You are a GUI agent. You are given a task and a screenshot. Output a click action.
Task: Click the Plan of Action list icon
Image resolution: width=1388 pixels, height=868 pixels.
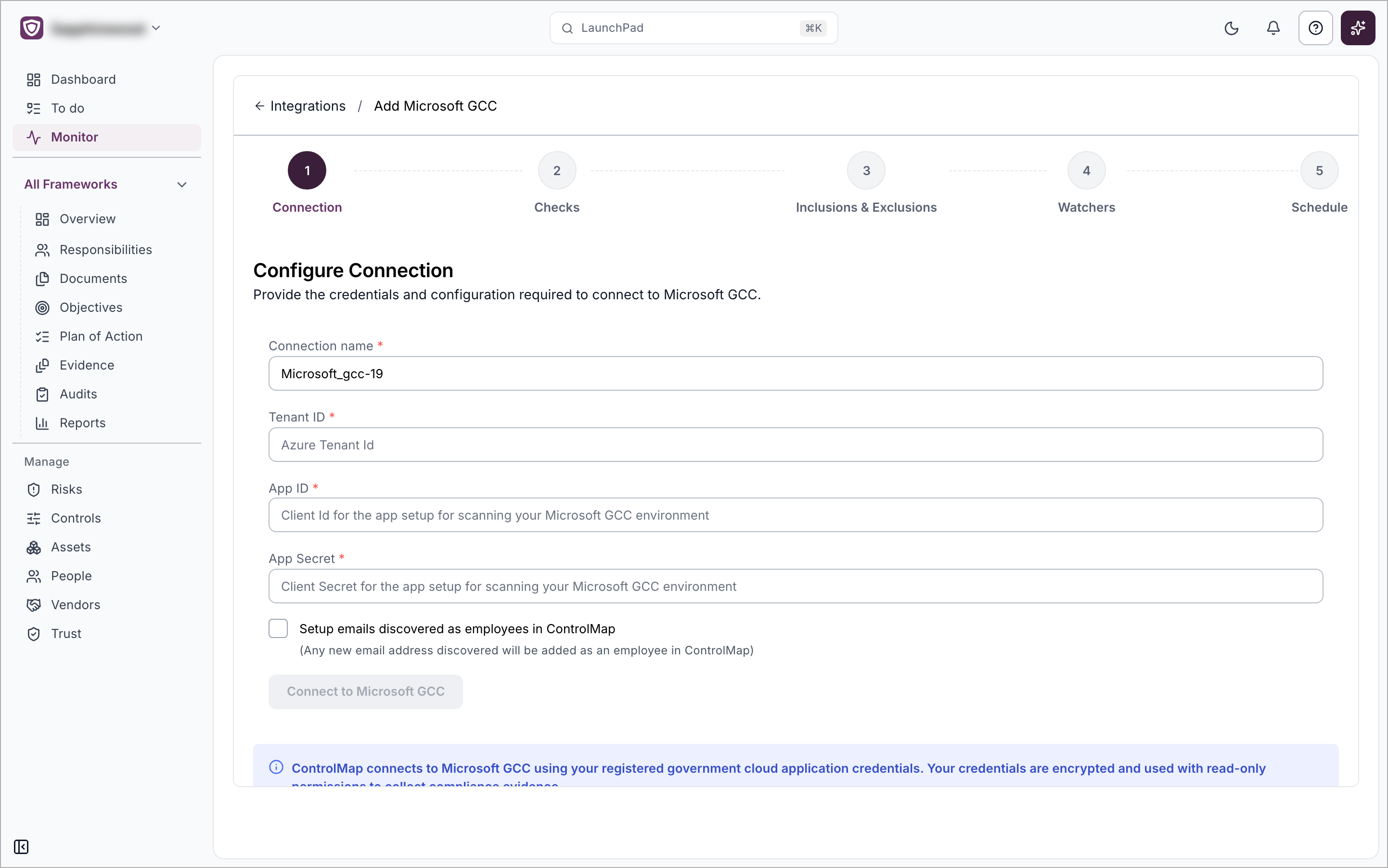pyautogui.click(x=42, y=336)
